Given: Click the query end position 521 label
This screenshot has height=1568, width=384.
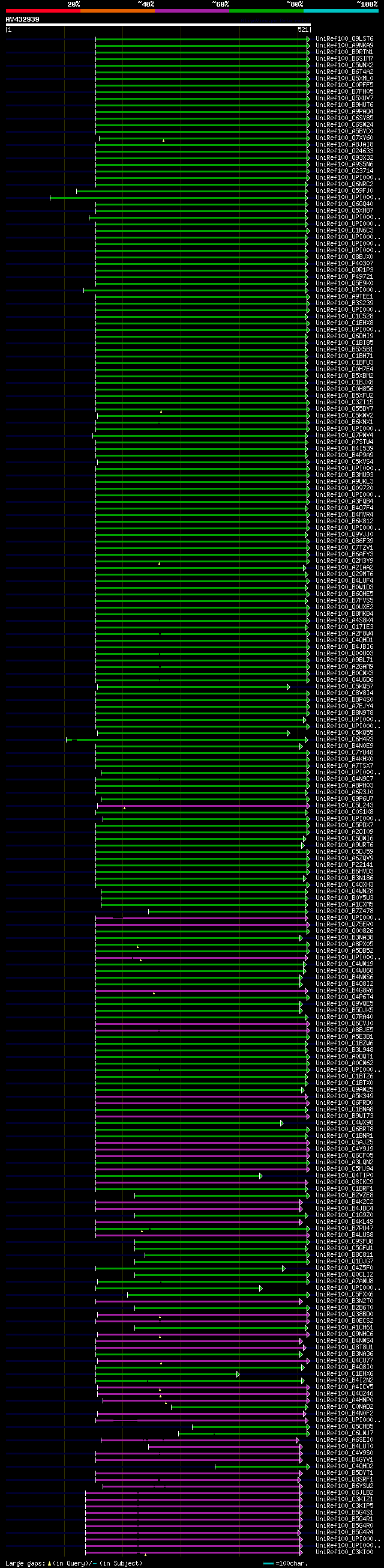Looking at the screenshot, I should point(303,29).
